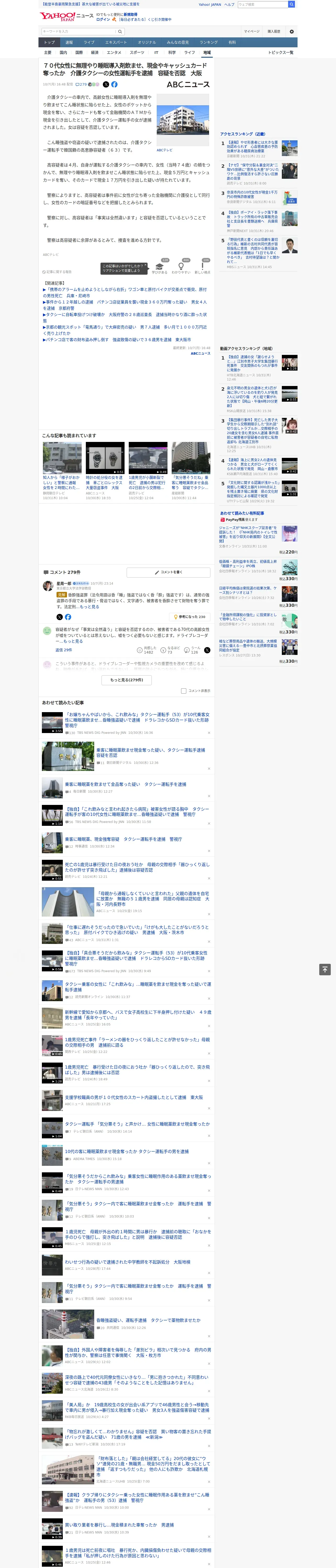Open related link パチンコ店で客の財布盗み
This screenshot has height=1568, width=336.
[x=116, y=340]
